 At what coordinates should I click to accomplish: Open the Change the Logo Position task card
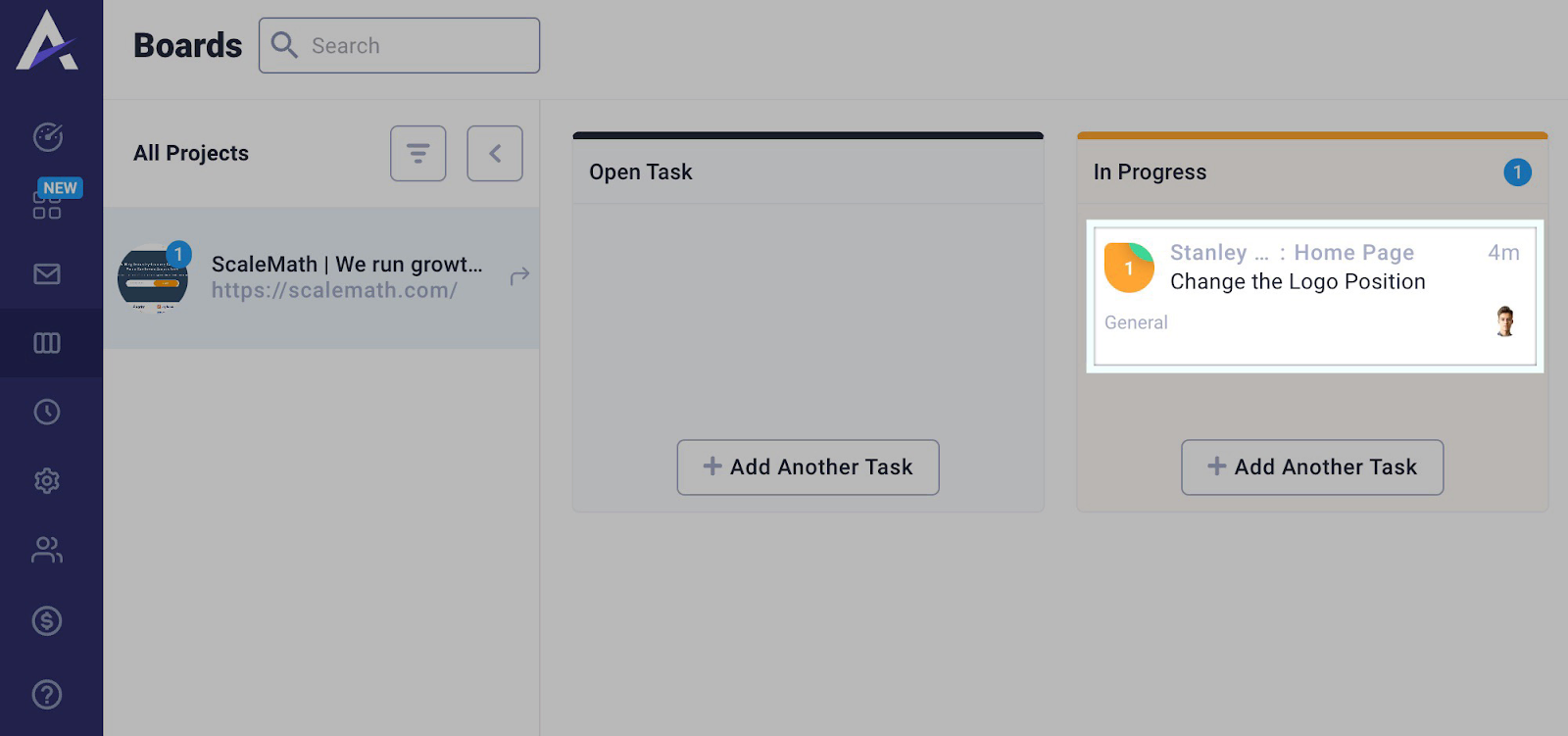tap(1298, 282)
